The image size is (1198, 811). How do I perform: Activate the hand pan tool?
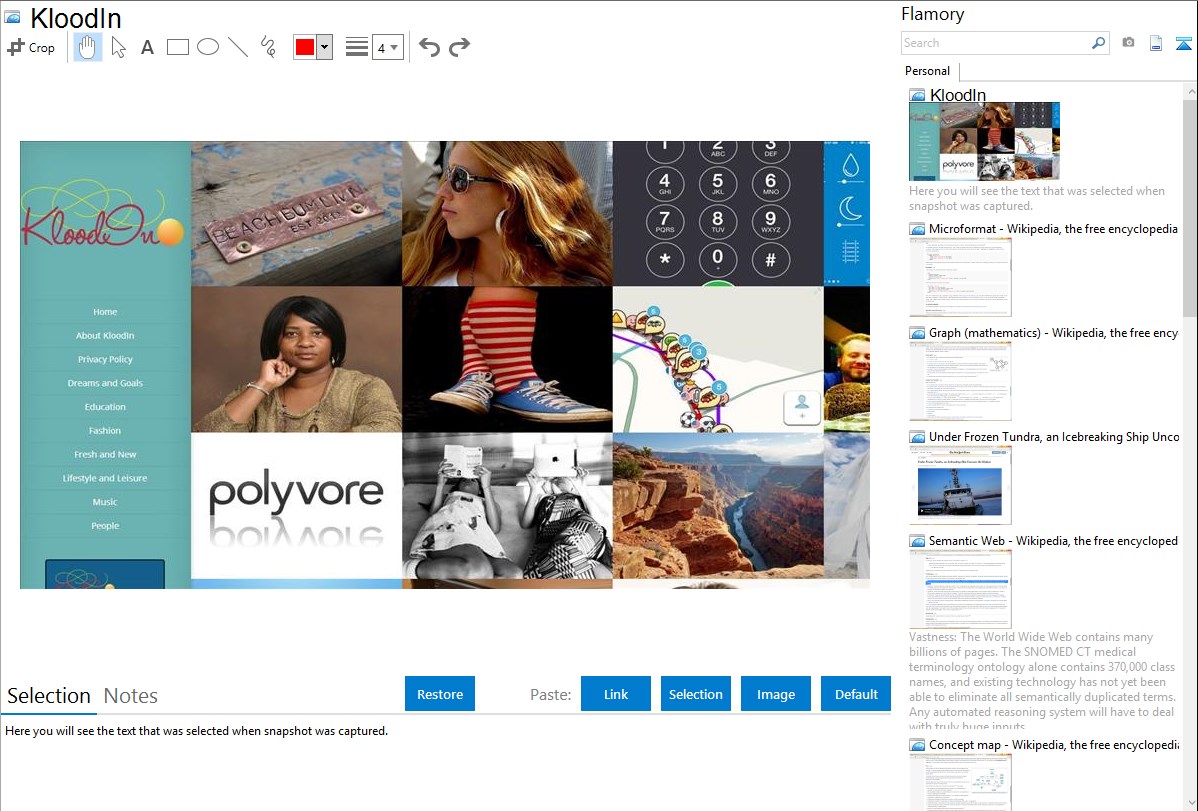pos(88,47)
